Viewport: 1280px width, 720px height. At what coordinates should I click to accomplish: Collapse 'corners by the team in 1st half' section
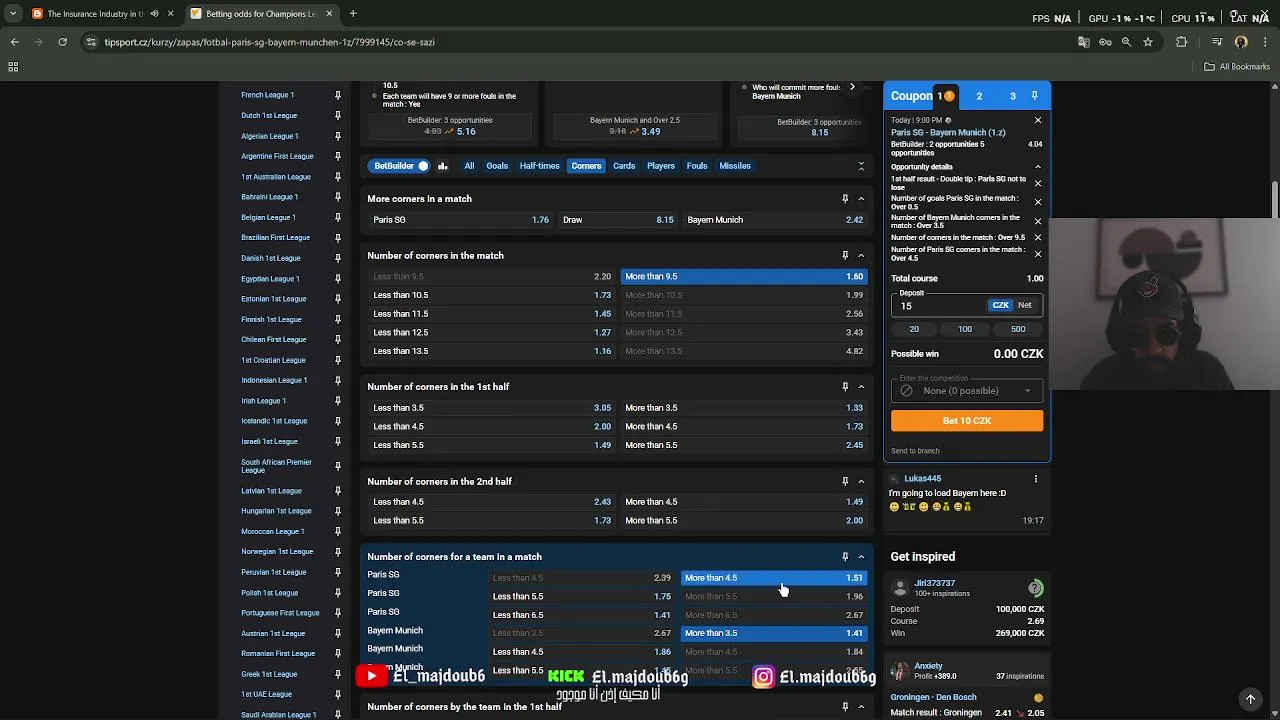tap(861, 707)
